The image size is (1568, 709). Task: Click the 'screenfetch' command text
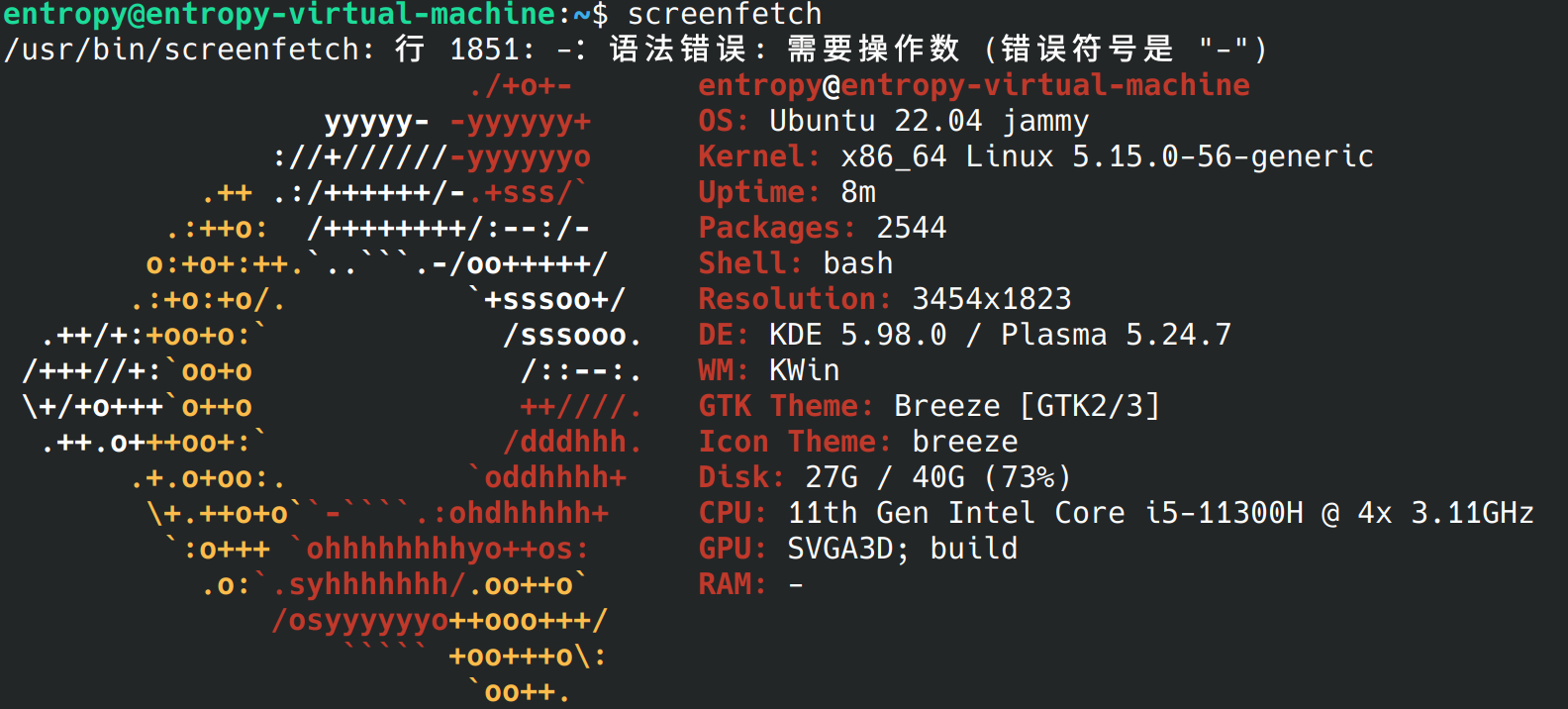(725, 14)
